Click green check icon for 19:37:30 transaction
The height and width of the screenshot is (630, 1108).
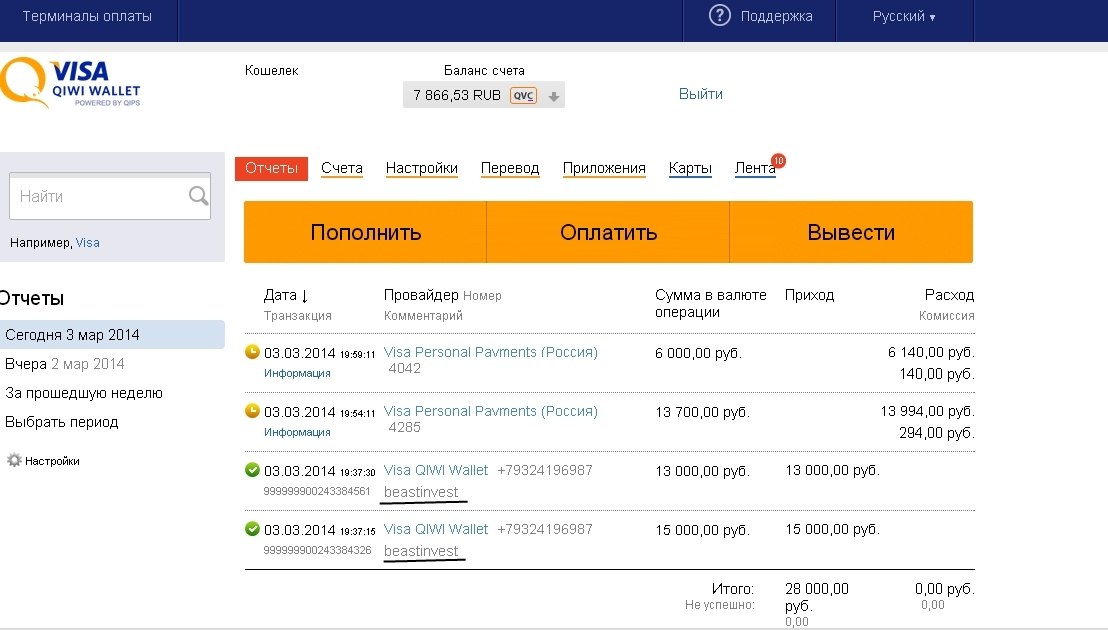(x=252, y=469)
